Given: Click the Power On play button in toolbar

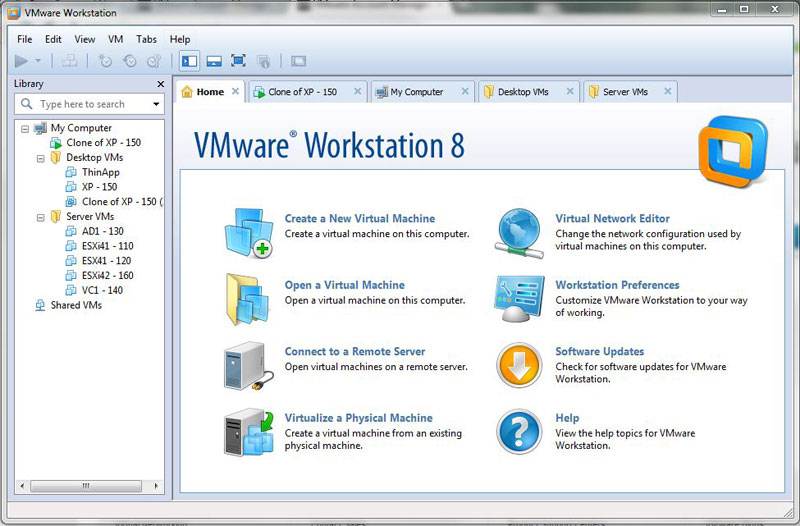Looking at the screenshot, I should 21,61.
